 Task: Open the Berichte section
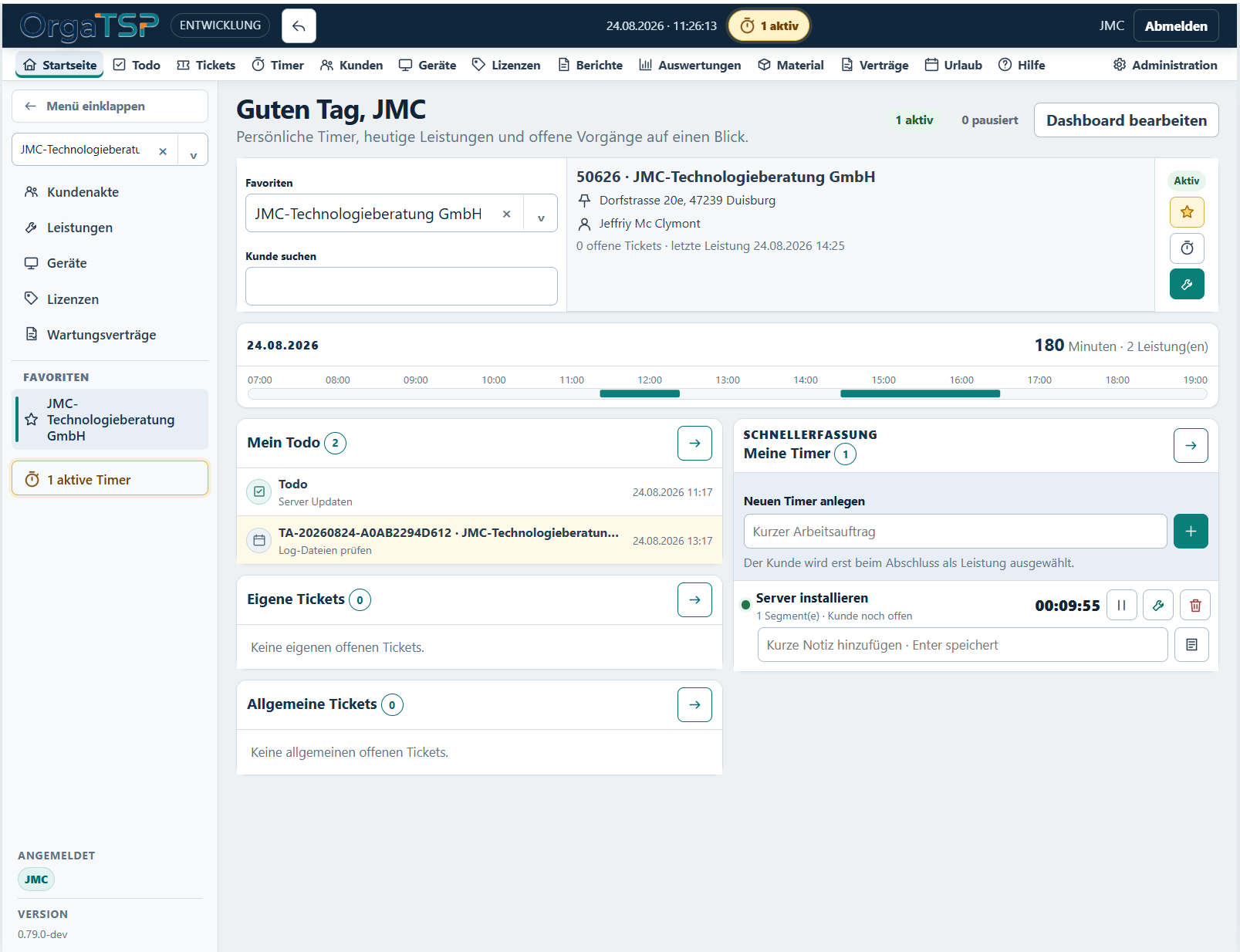[590, 65]
